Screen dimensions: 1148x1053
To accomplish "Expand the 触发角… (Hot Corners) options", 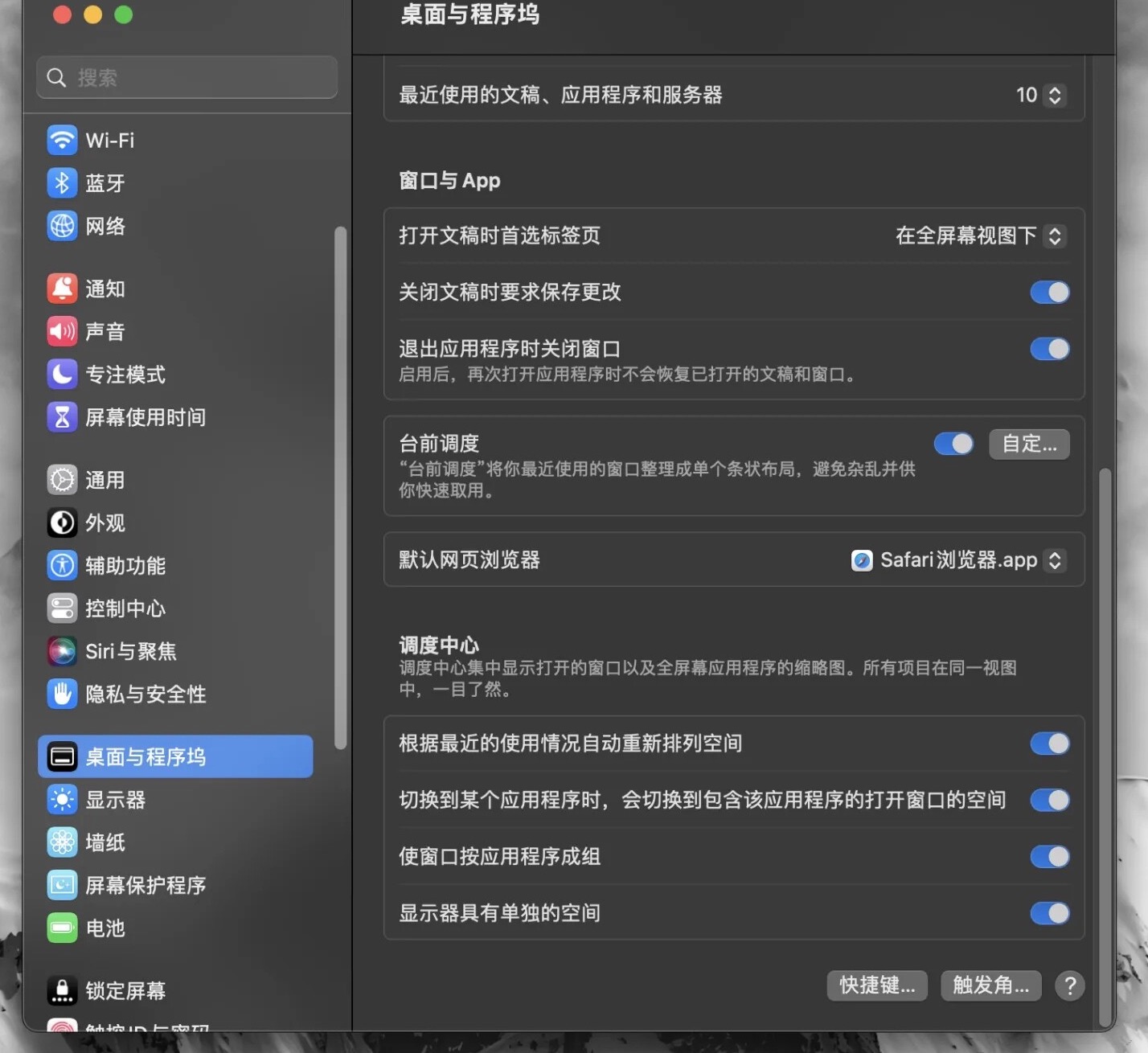I will click(x=990, y=985).
